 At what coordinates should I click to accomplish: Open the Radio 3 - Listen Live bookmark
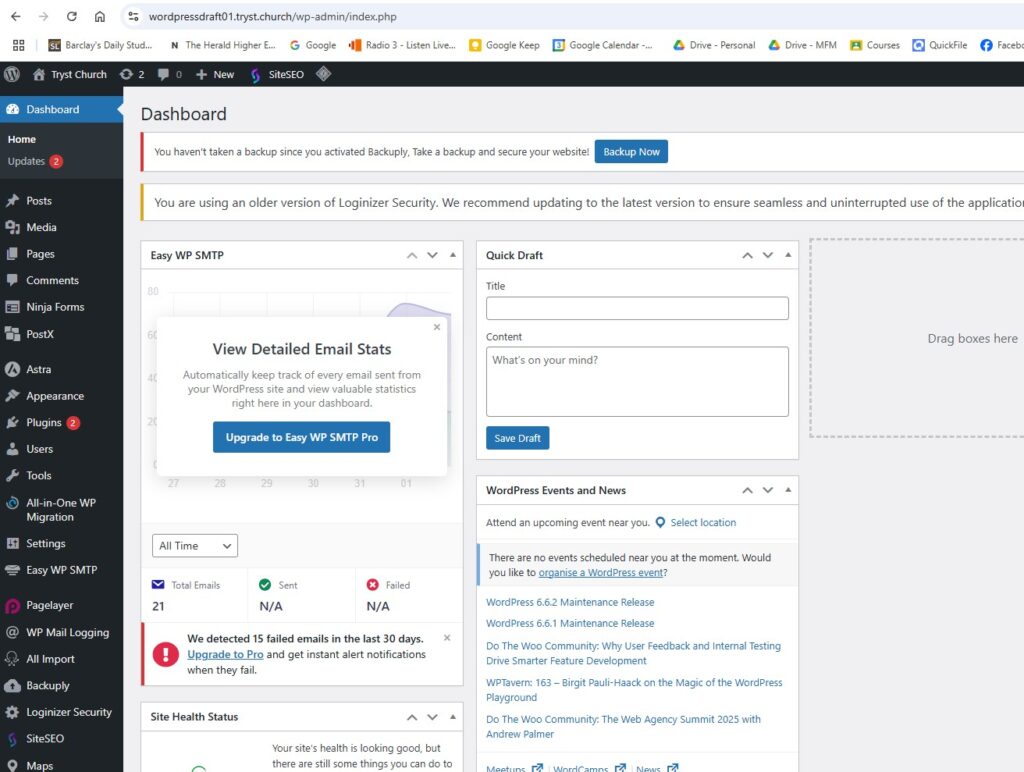coord(402,45)
